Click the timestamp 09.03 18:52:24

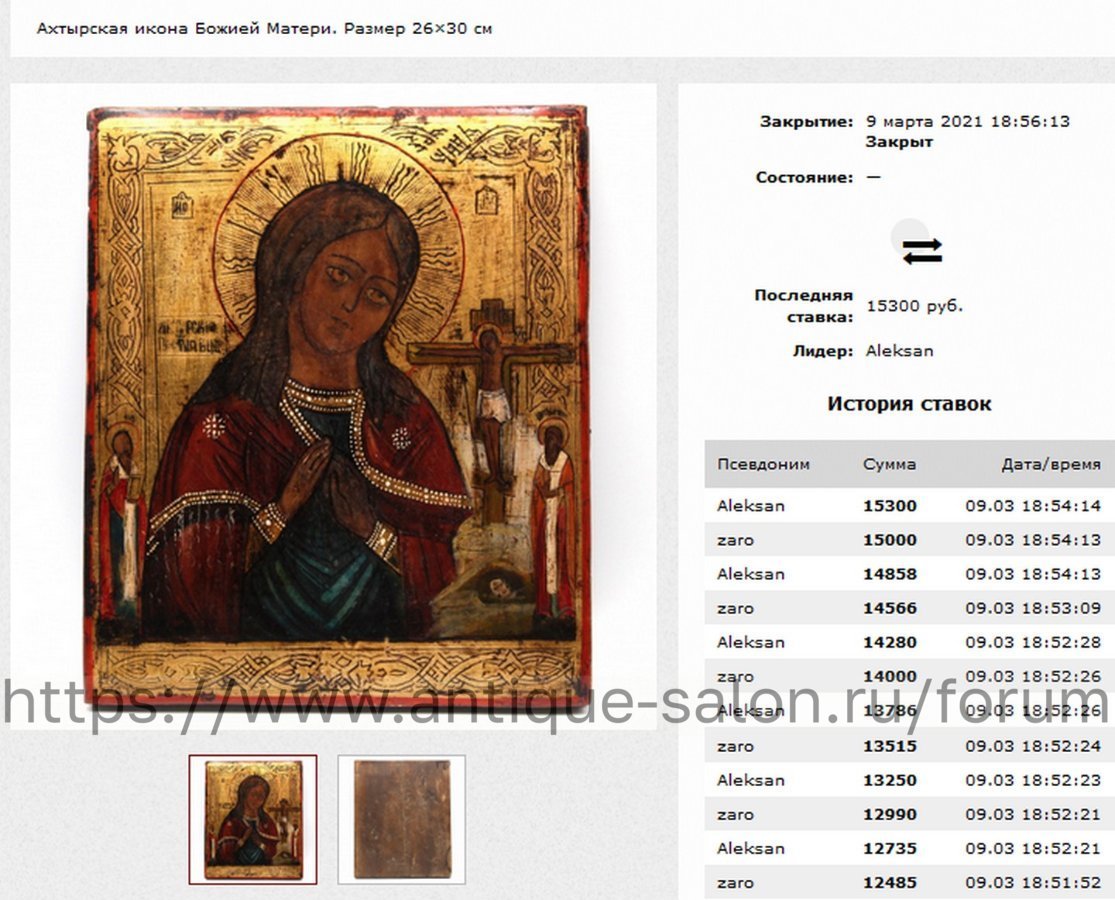[1033, 746]
